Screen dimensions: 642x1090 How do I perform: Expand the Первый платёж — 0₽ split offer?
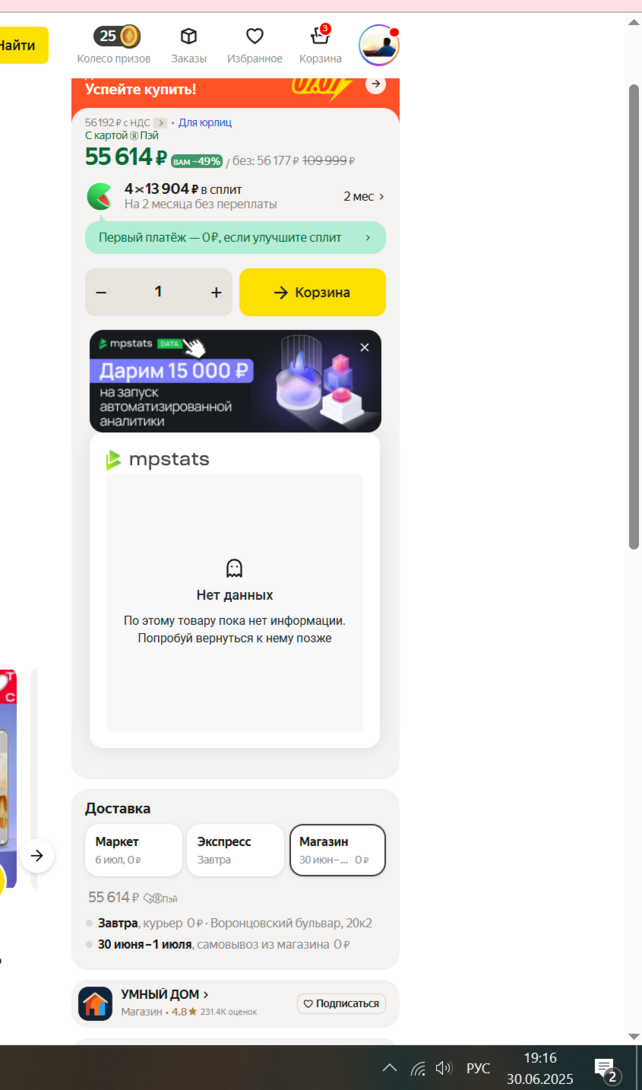(236, 238)
